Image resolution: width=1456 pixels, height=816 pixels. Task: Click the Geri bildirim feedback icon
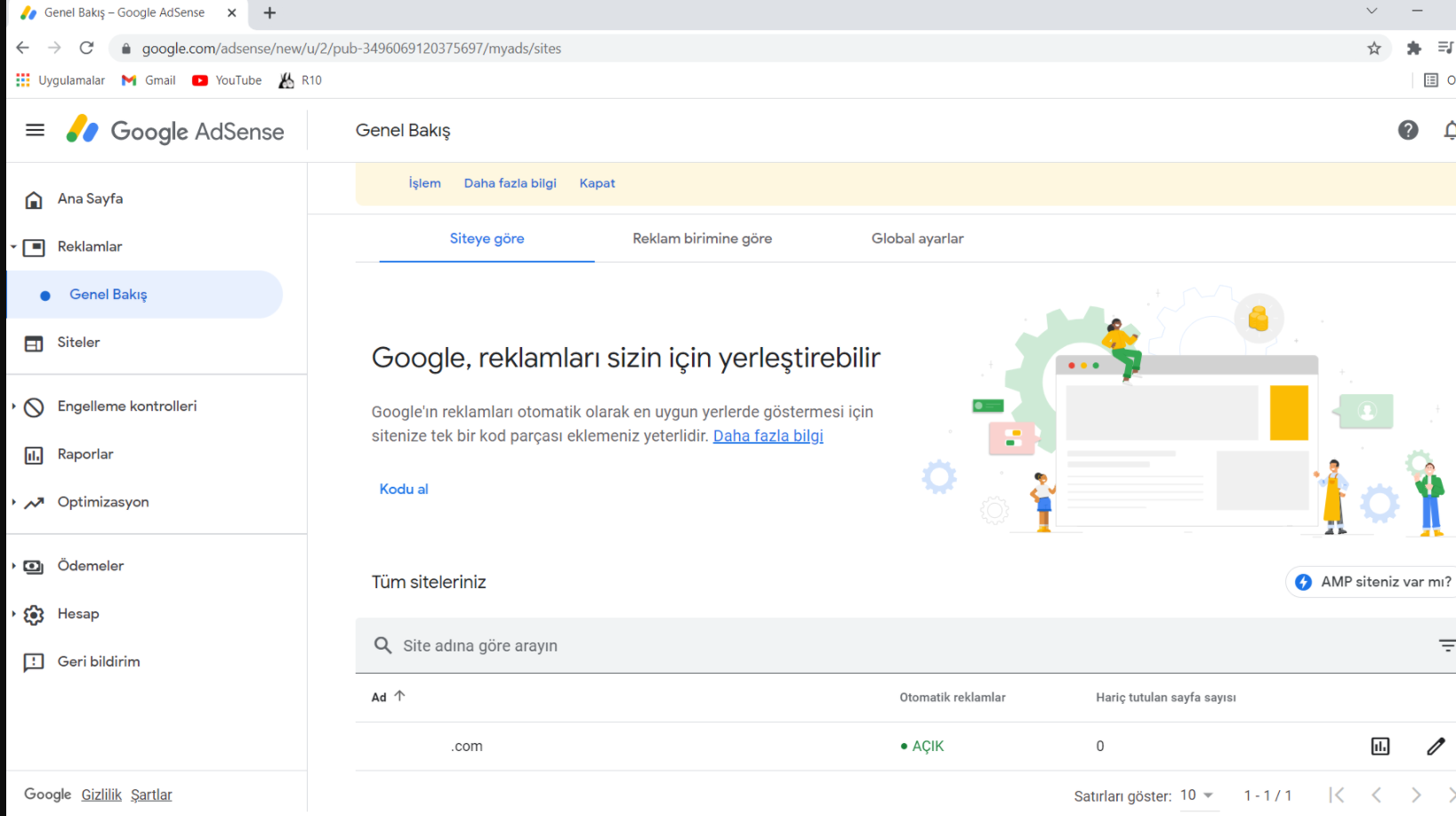point(34,663)
